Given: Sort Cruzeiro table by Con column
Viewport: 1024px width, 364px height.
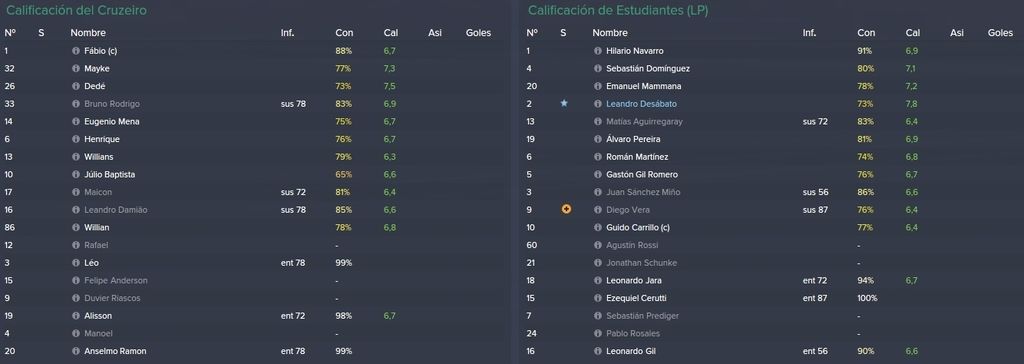Looking at the screenshot, I should tap(344, 33).
